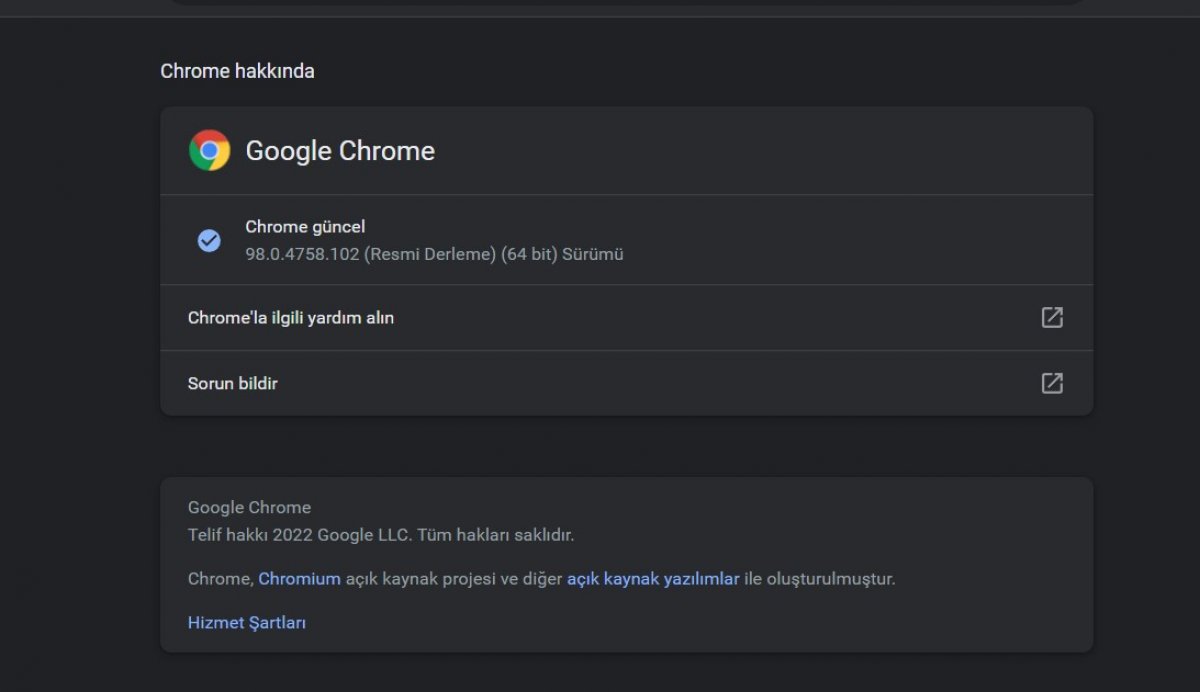Viewport: 1200px width, 692px height.
Task: Click the "Telif hakkı 2022 Google LLC" text
Action: (299, 535)
